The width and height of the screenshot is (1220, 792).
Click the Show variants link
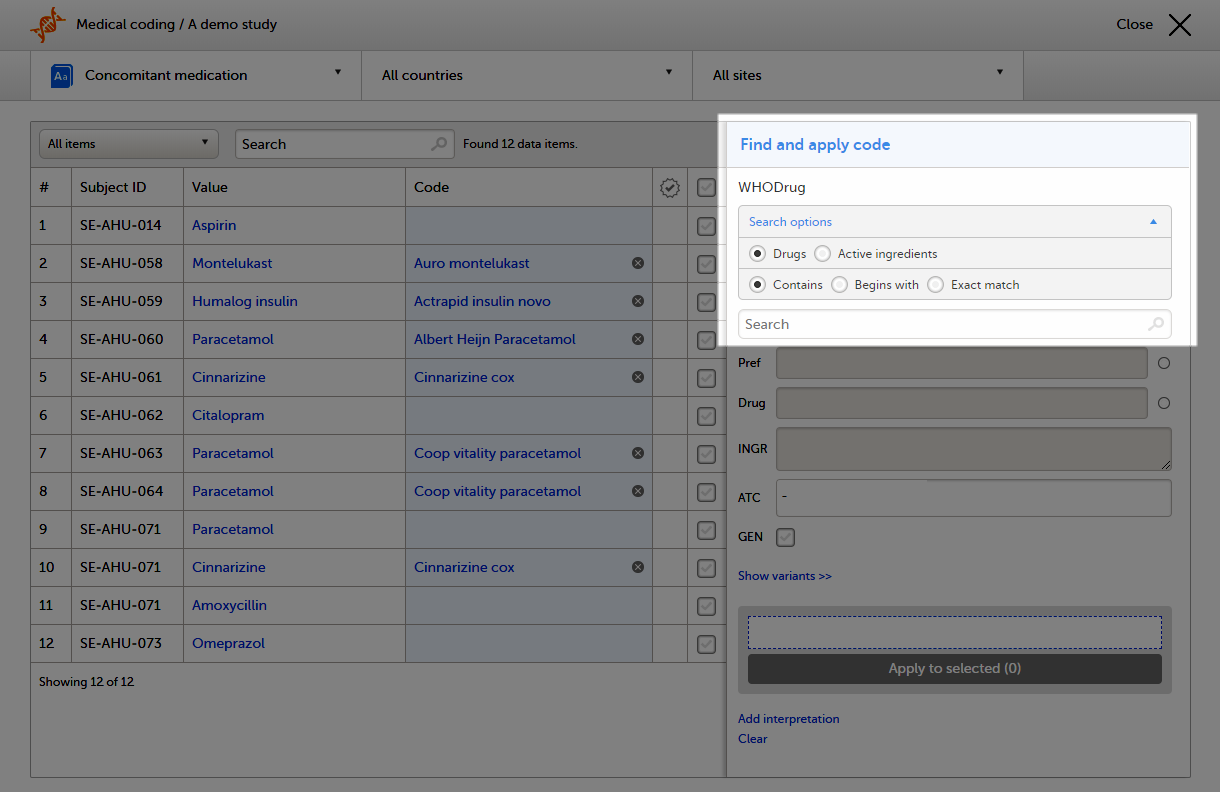784,576
